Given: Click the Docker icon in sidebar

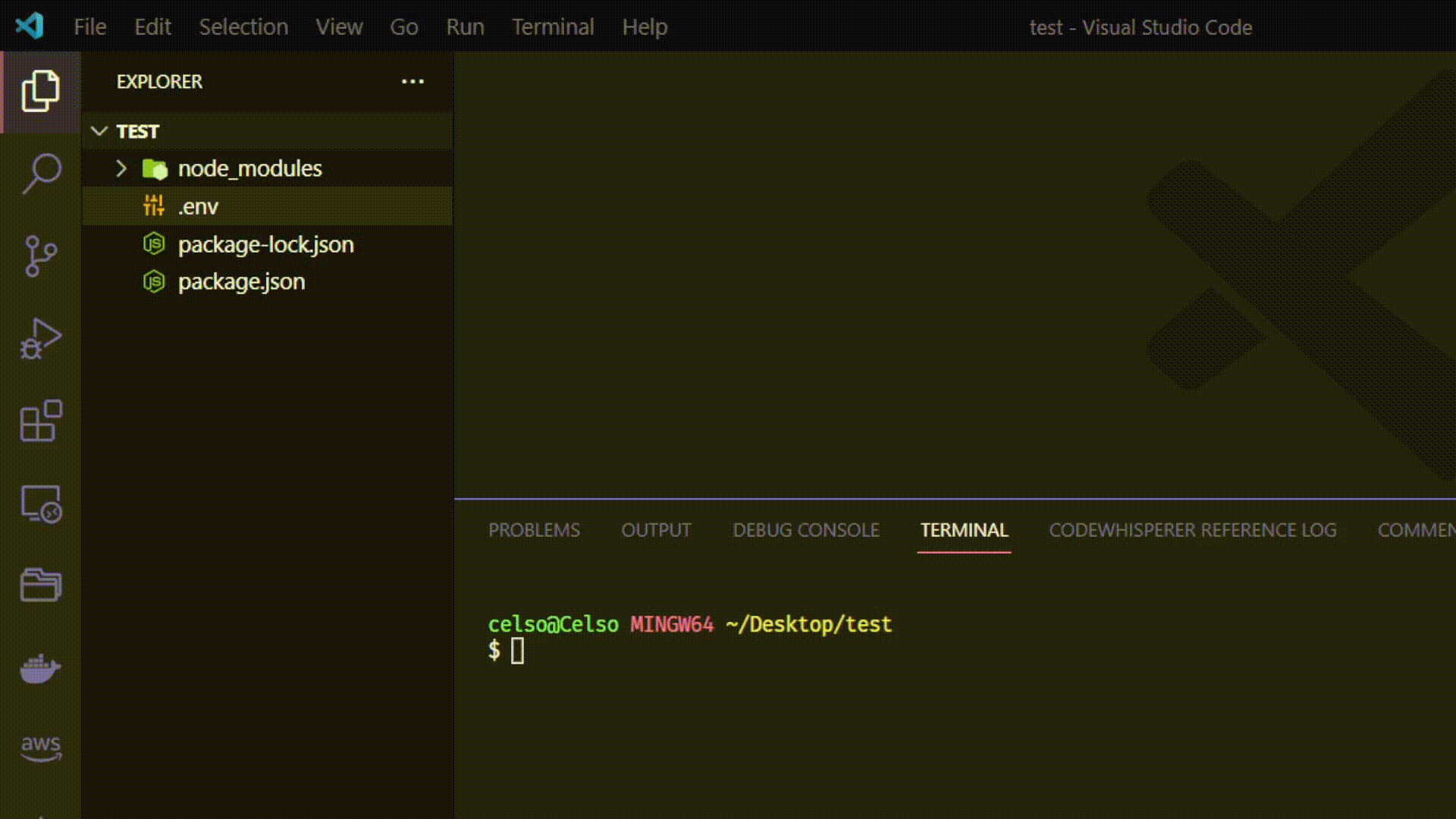Looking at the screenshot, I should click(40, 666).
